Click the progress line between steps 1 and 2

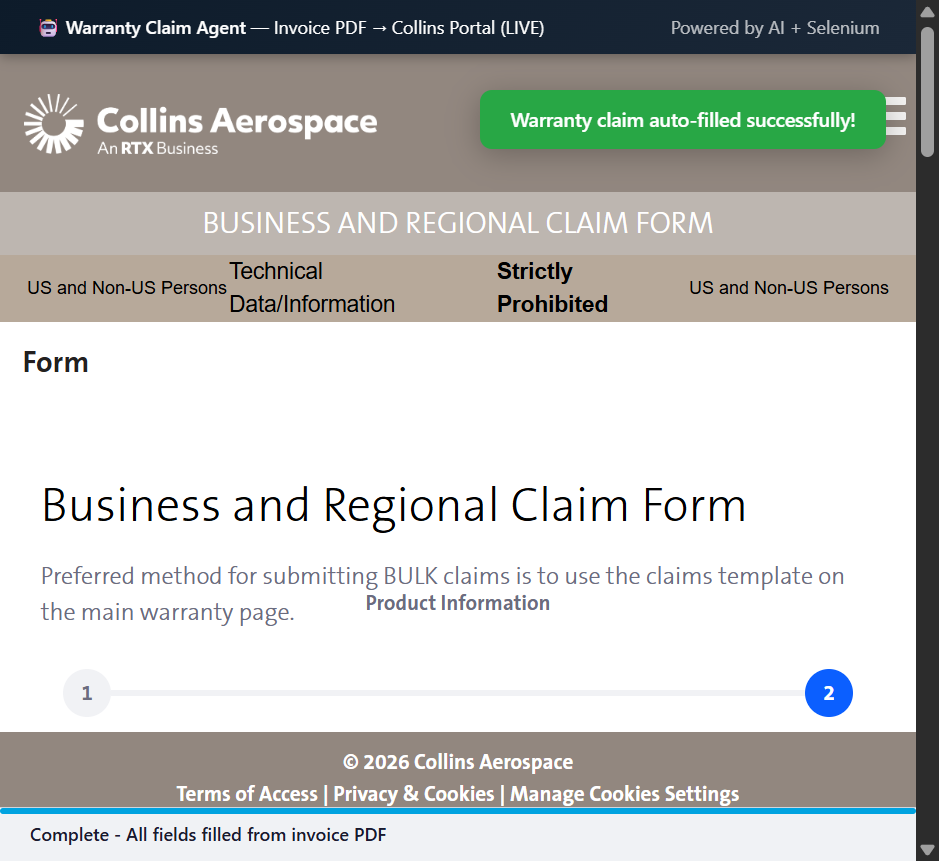(x=457, y=692)
